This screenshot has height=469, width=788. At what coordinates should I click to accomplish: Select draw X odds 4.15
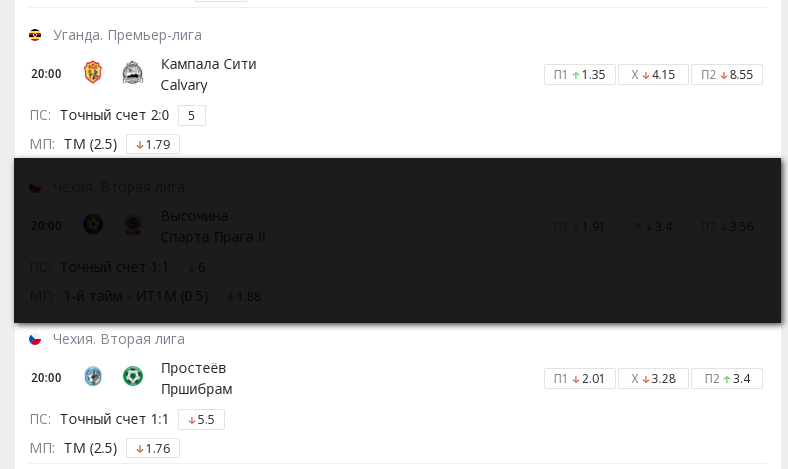(653, 74)
